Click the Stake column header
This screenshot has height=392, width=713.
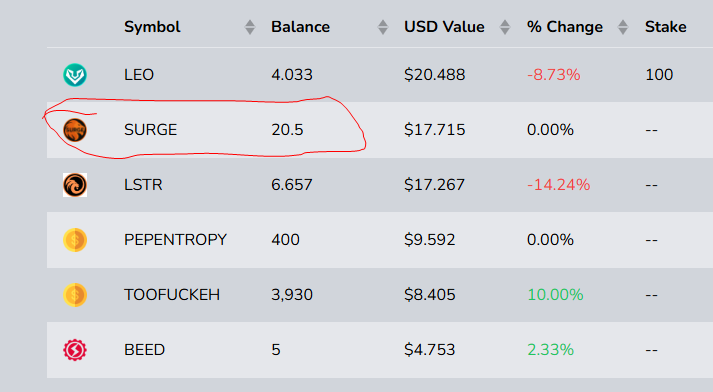666,27
